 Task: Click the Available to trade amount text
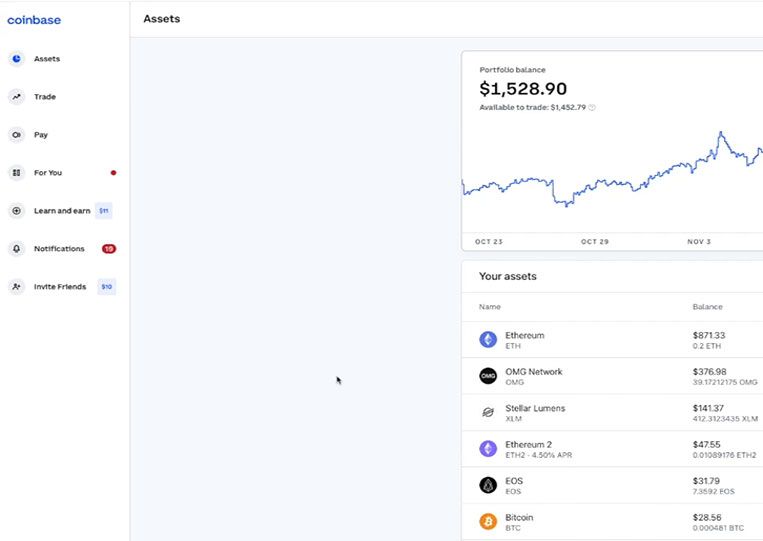pyautogui.click(x=532, y=108)
